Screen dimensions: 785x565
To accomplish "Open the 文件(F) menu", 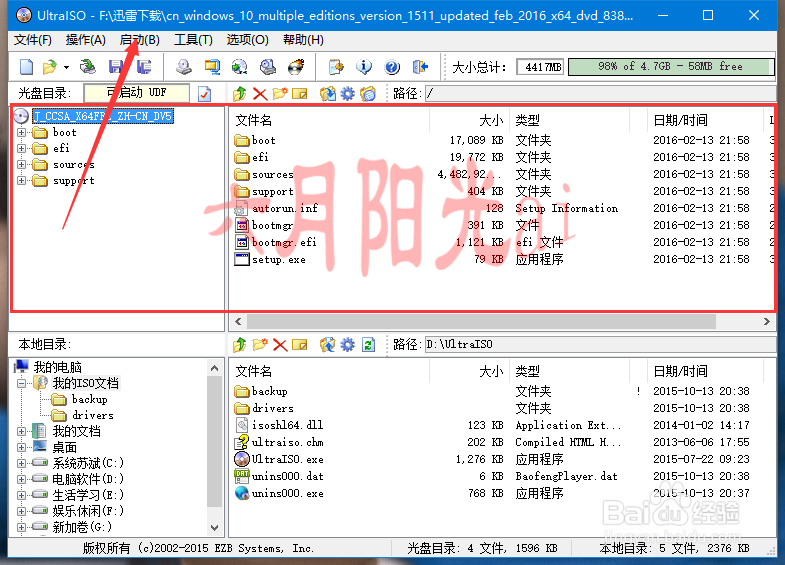I will tap(33, 40).
